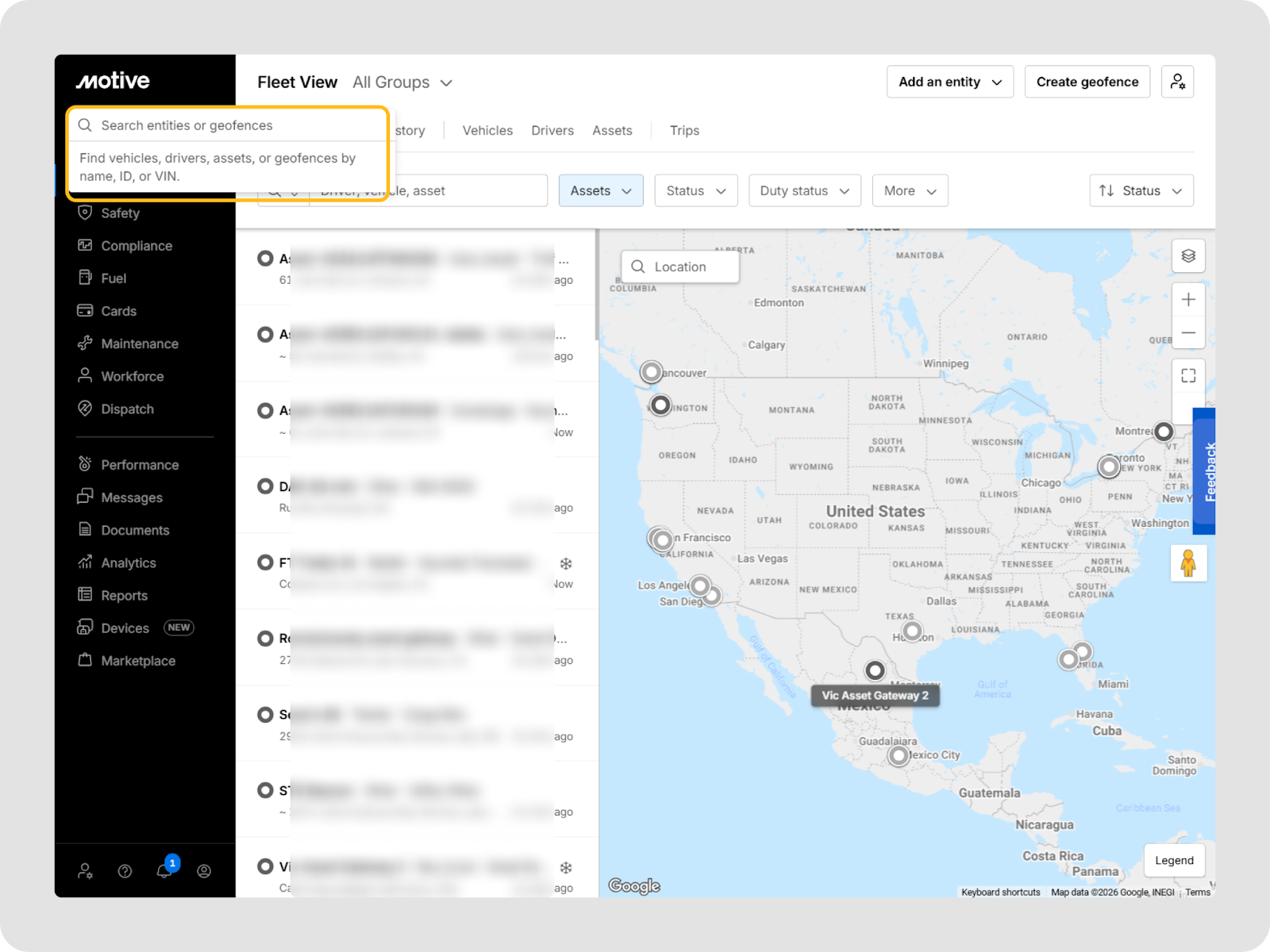Viewport: 1270px width, 952px height.
Task: Zoom out on the map
Action: (1187, 333)
